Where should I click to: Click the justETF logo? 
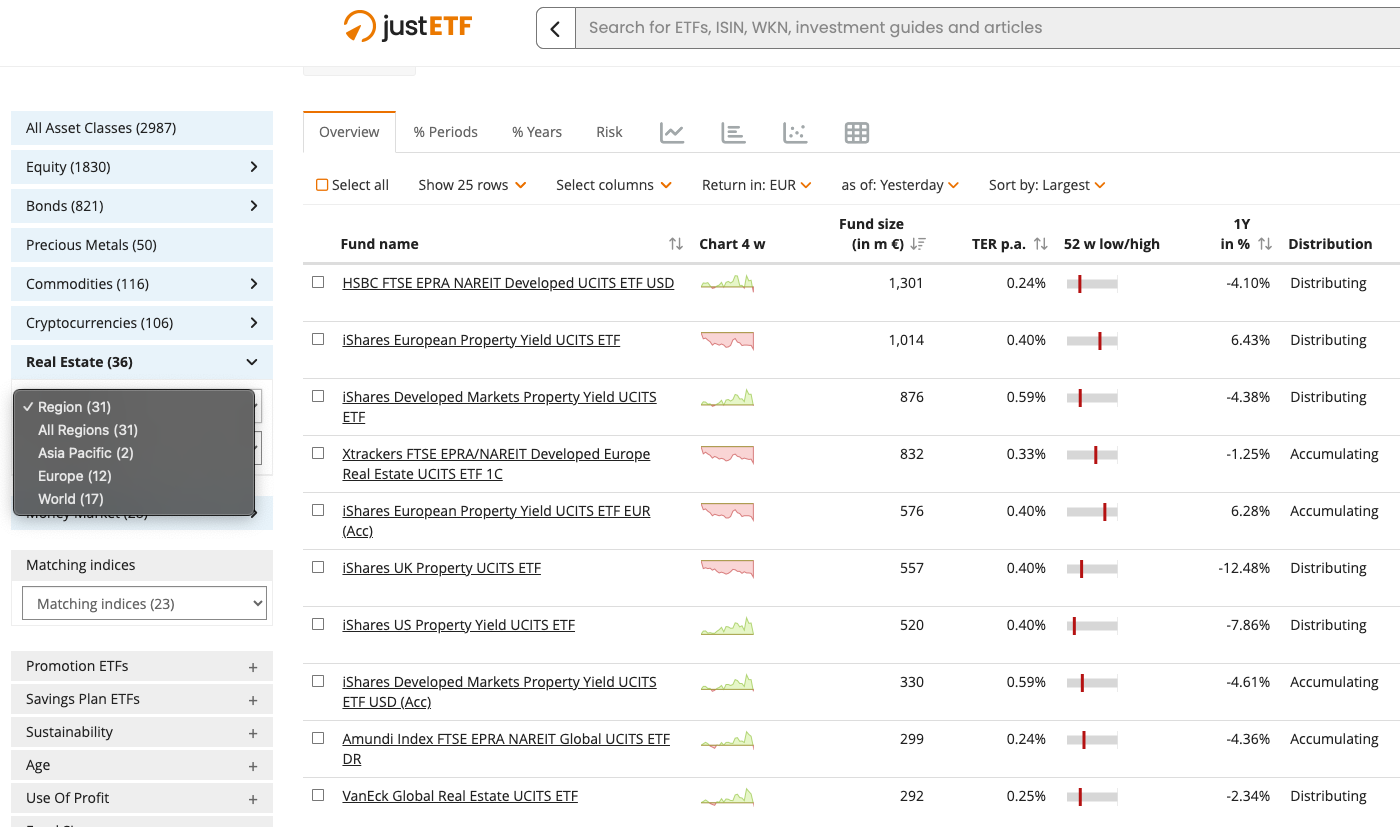407,27
